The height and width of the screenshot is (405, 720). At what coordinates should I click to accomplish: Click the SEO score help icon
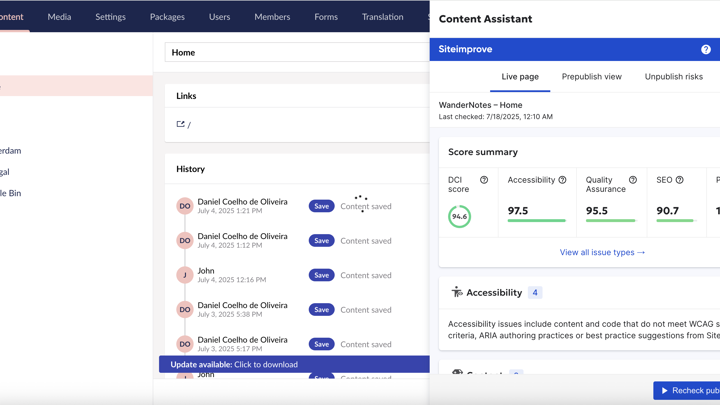click(x=680, y=180)
